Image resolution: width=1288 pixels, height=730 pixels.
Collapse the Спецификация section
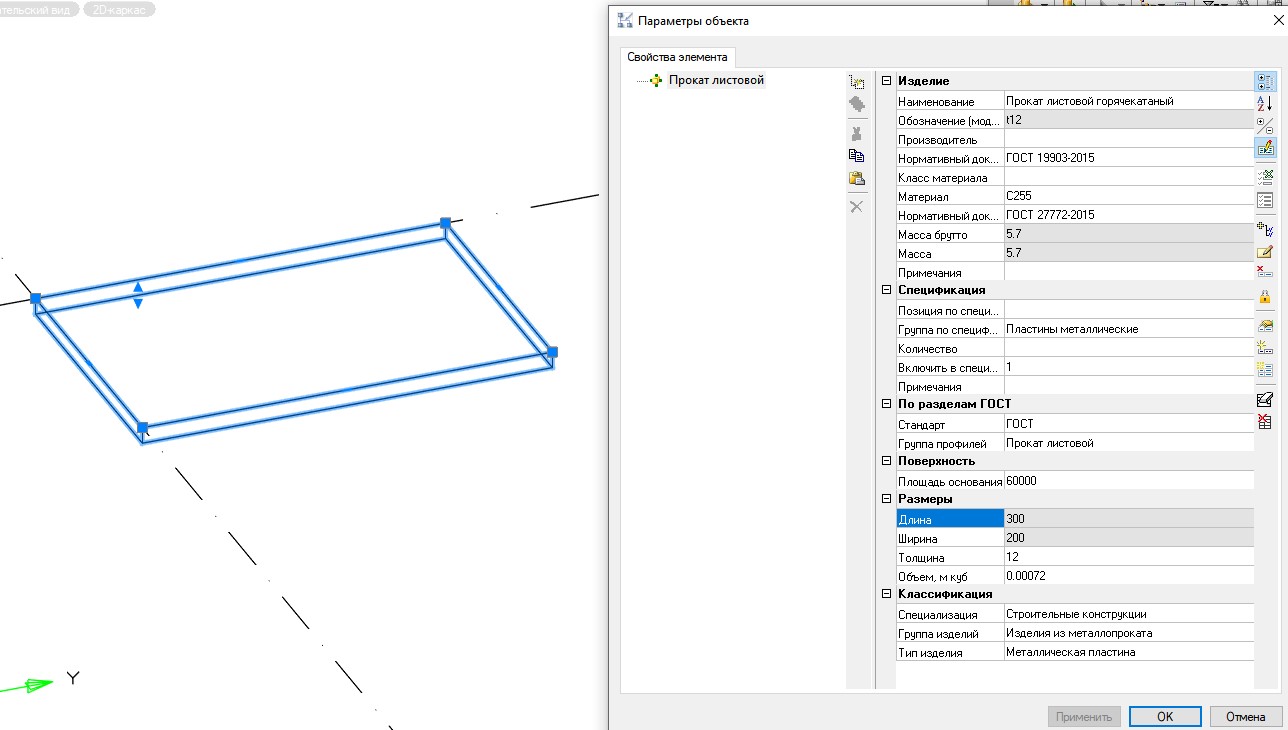point(886,290)
